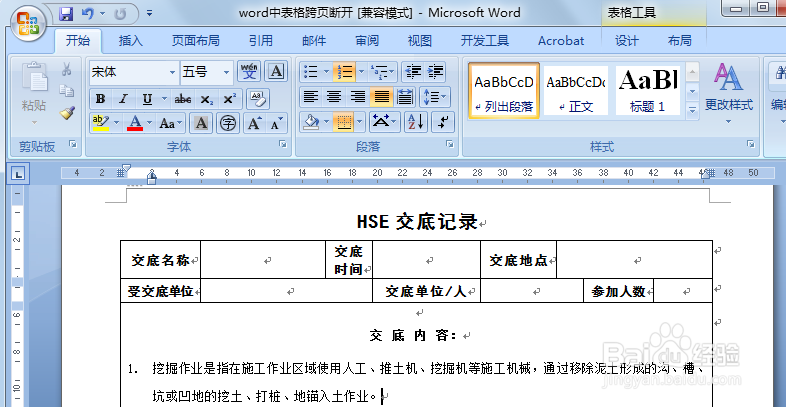The image size is (786, 407).
Task: Click the phonetic guide (wén) icon
Action: click(x=249, y=72)
